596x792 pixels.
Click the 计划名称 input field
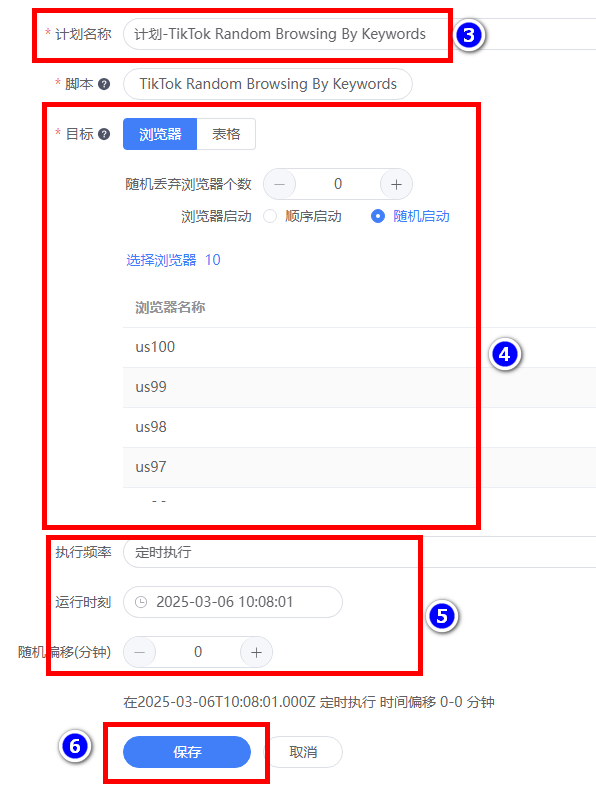360,34
